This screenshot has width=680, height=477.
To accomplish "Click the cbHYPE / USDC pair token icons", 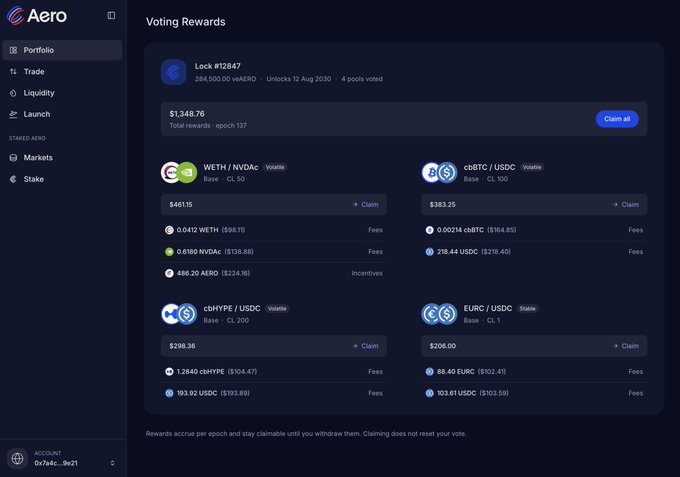I will [179, 314].
